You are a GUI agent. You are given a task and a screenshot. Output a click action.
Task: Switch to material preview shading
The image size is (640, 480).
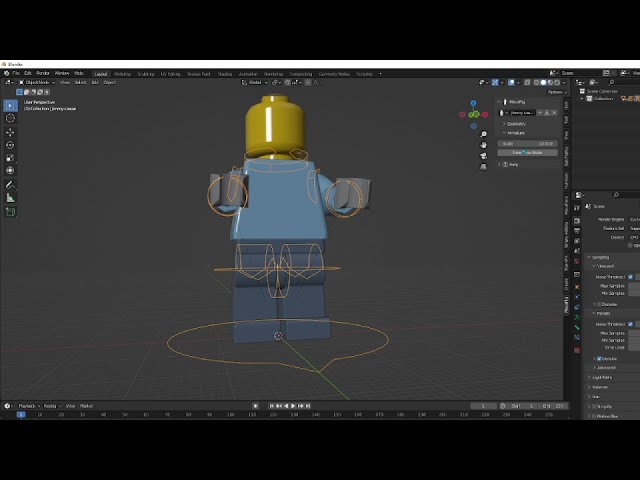(x=550, y=82)
